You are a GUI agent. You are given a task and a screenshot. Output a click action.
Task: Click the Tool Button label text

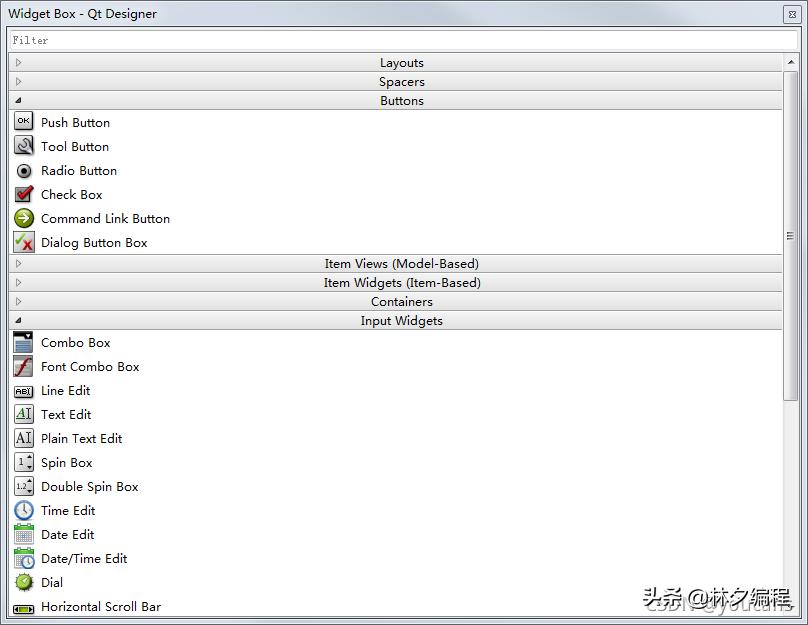(75, 147)
